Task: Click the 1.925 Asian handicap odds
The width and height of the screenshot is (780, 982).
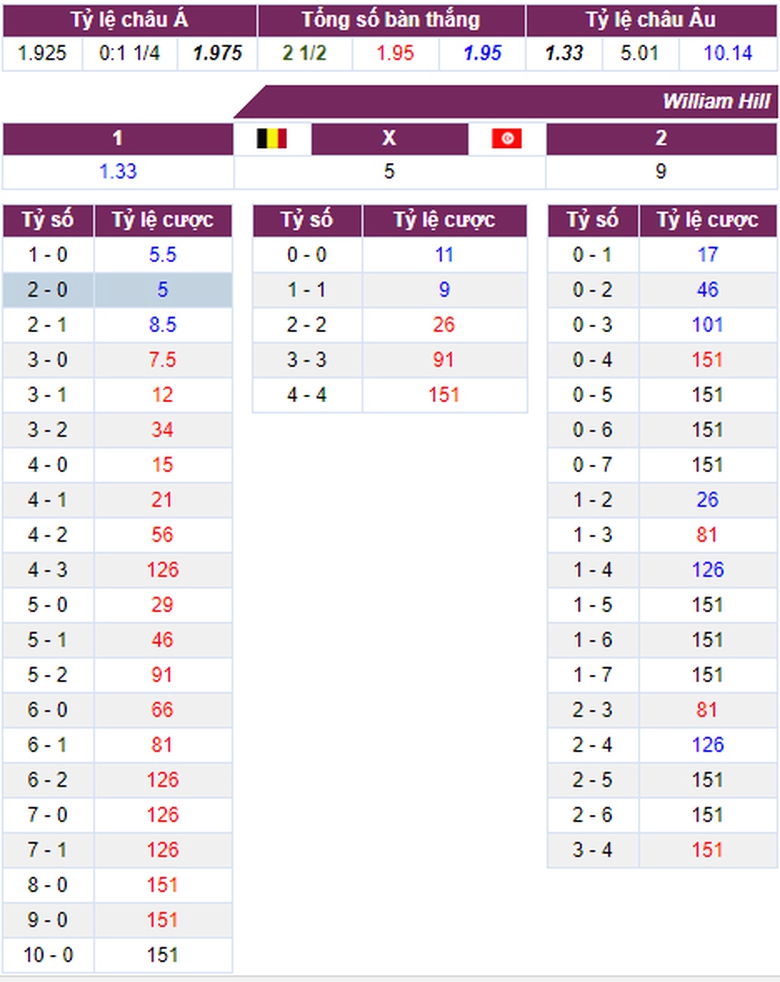Action: [x=42, y=53]
